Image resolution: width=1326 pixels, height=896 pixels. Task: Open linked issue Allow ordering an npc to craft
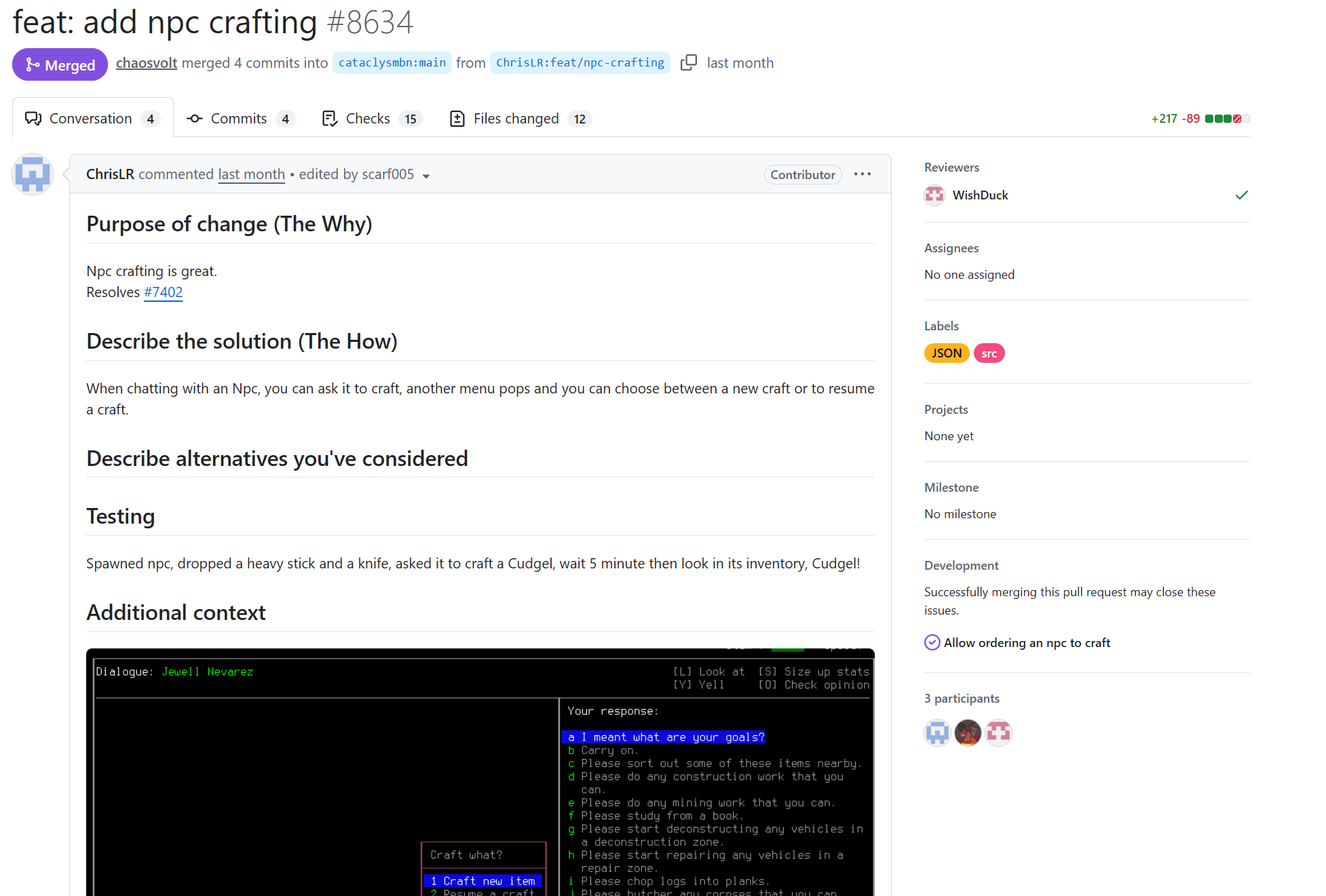pyautogui.click(x=1027, y=642)
